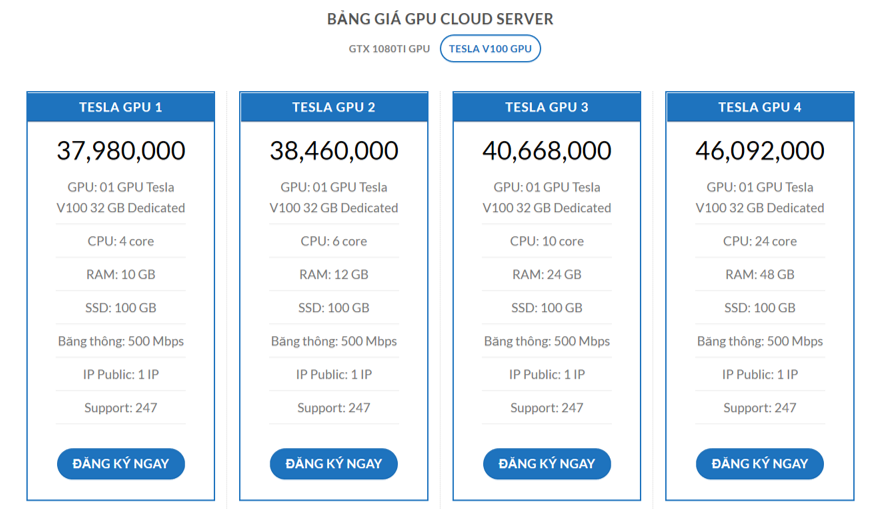Screen dimensions: 884x509
Task: Click ĐĂNG KÝ NGAY under Tesla GPU 1
Action: click(x=121, y=463)
